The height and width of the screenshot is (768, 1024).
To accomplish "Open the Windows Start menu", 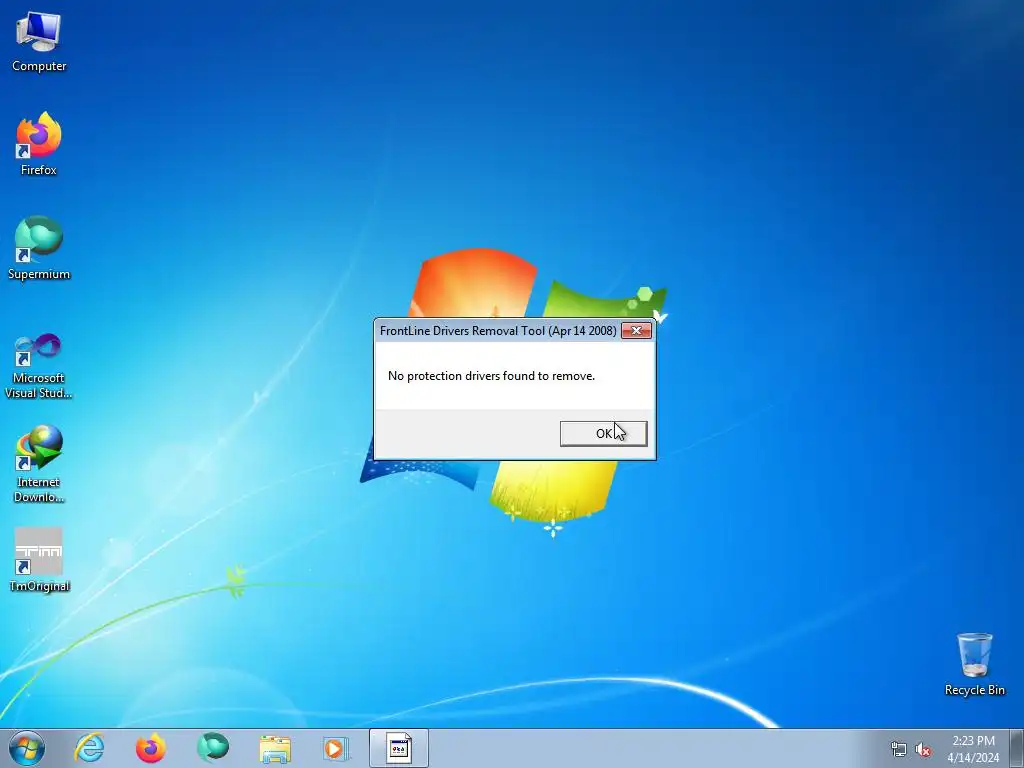I will coord(27,748).
